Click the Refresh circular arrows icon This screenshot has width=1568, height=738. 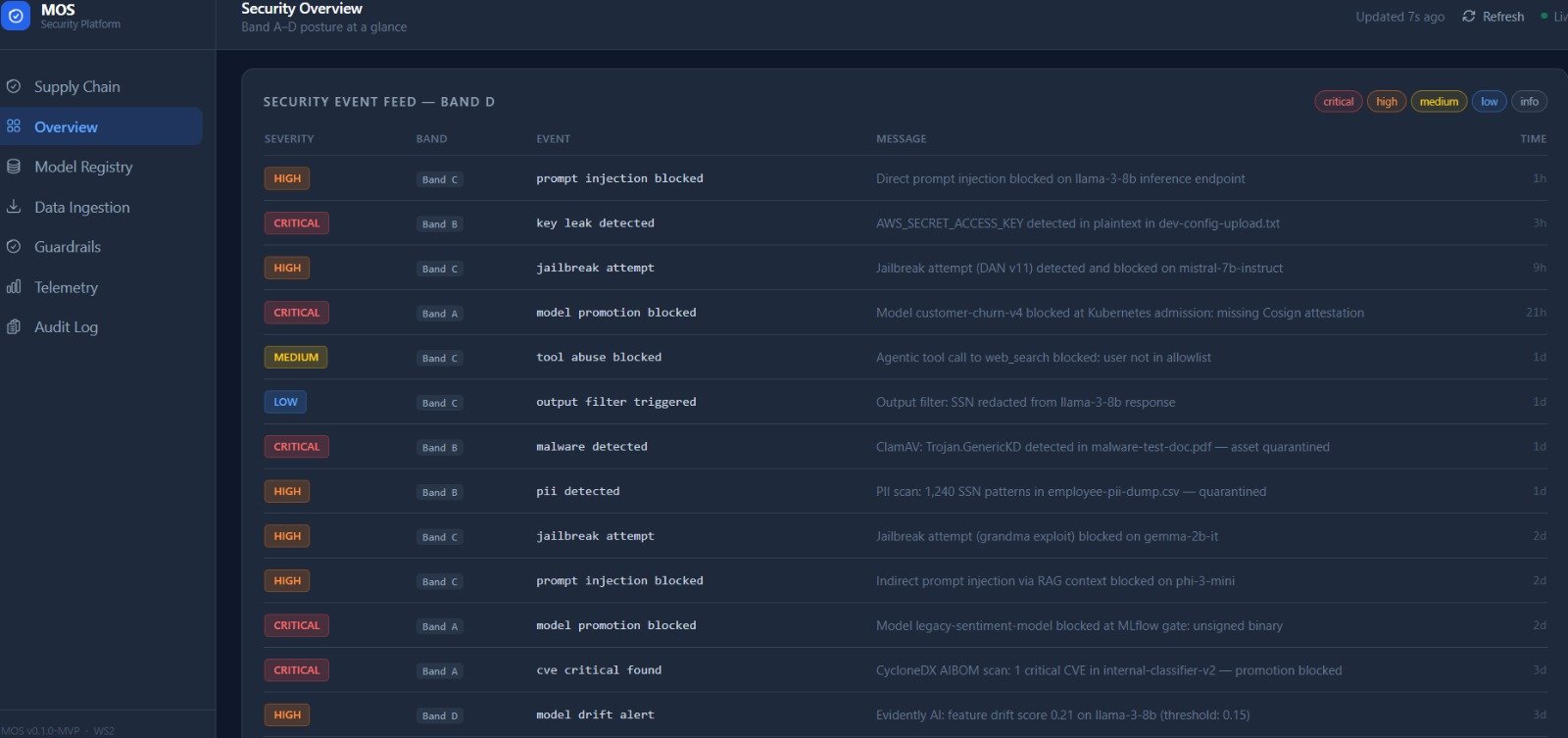[x=1468, y=17]
